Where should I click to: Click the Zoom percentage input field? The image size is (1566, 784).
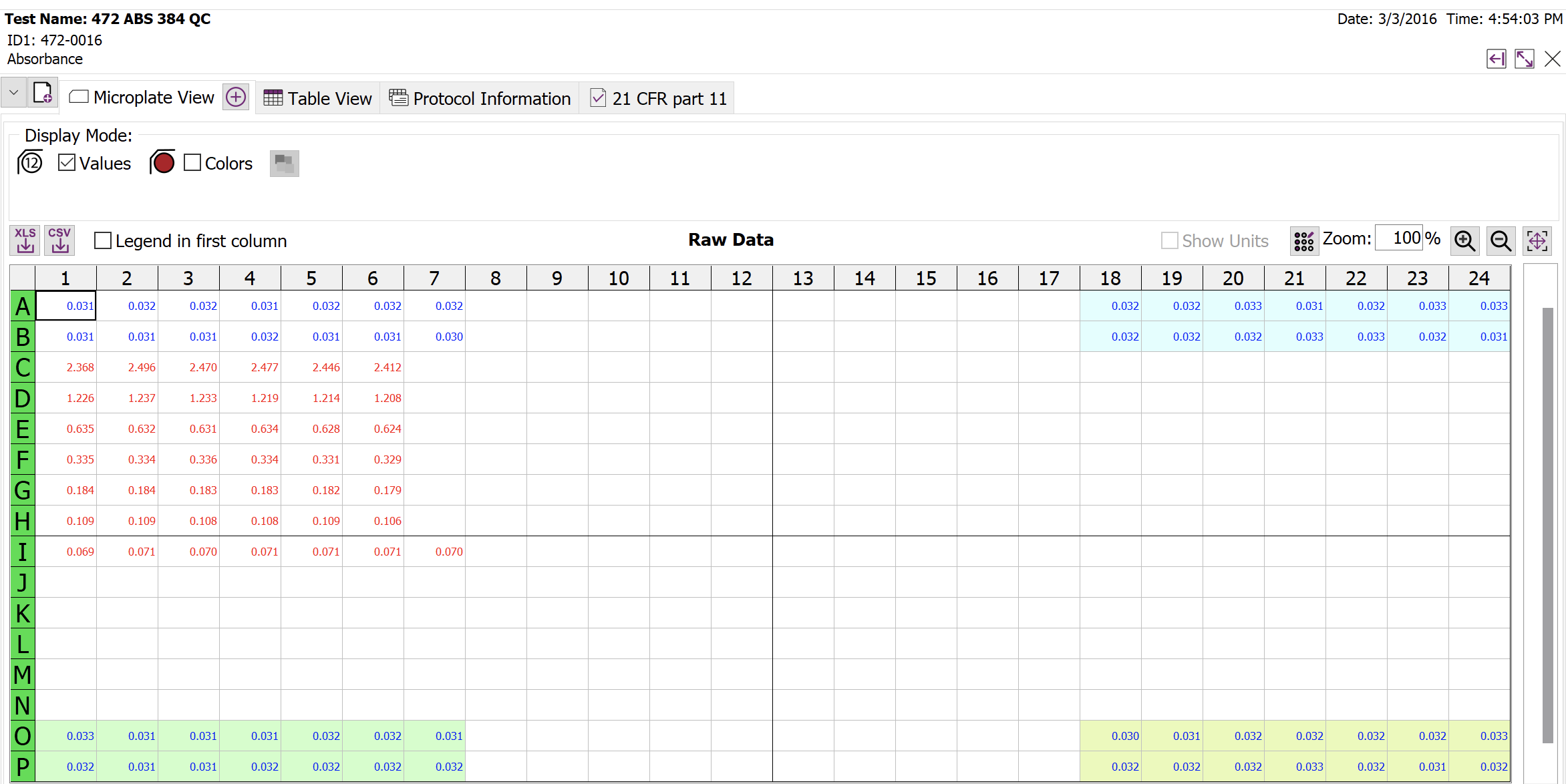(1398, 238)
